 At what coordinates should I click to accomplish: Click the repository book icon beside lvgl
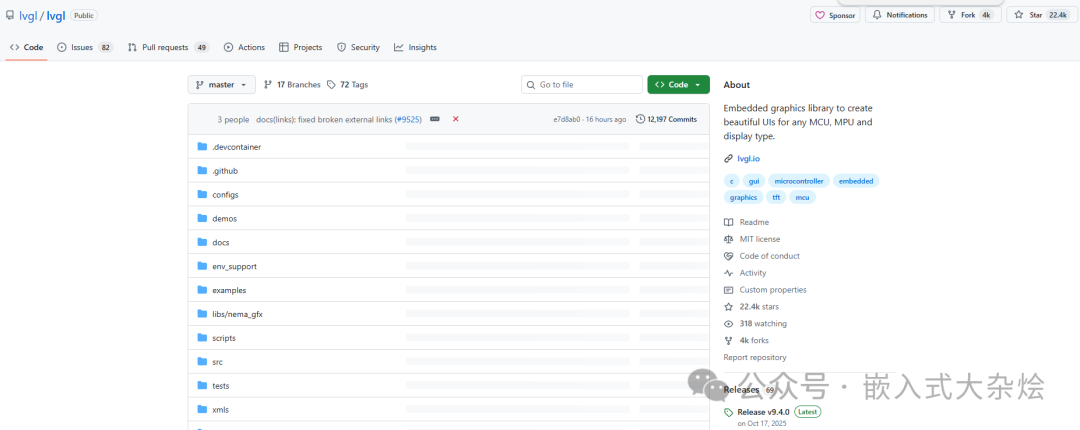tap(10, 14)
